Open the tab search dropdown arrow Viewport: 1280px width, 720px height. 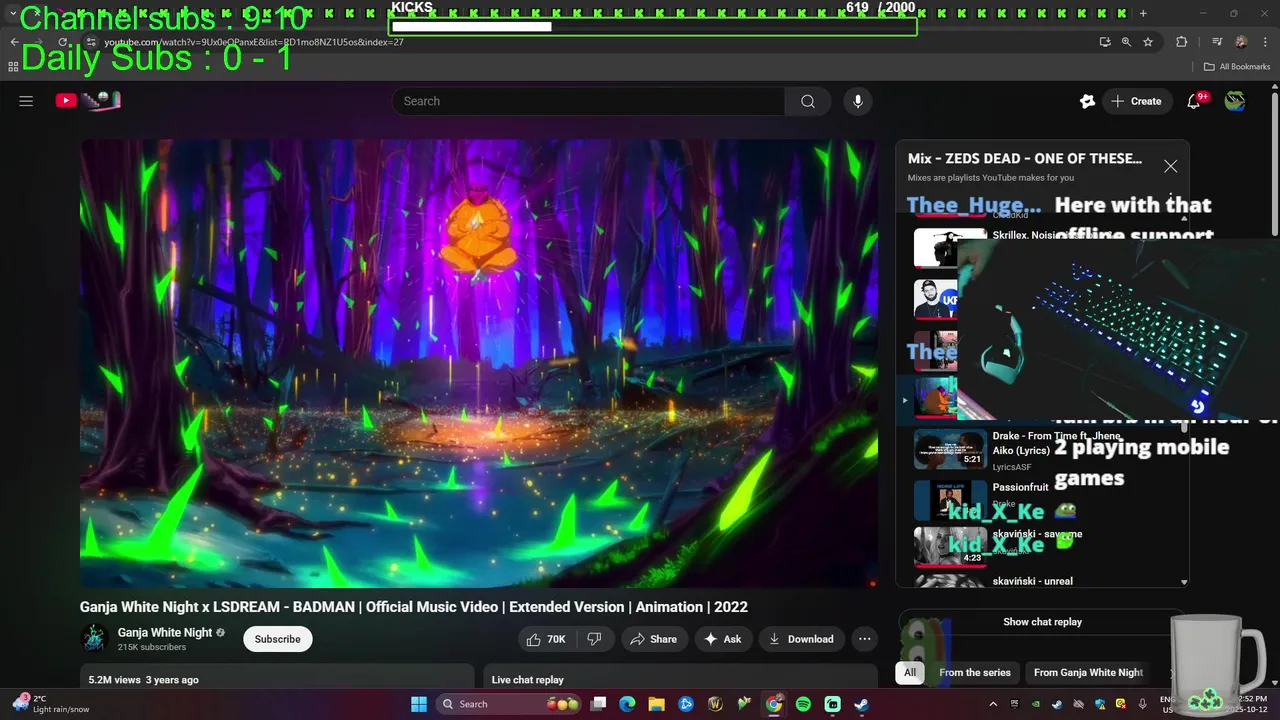[x=13, y=13]
